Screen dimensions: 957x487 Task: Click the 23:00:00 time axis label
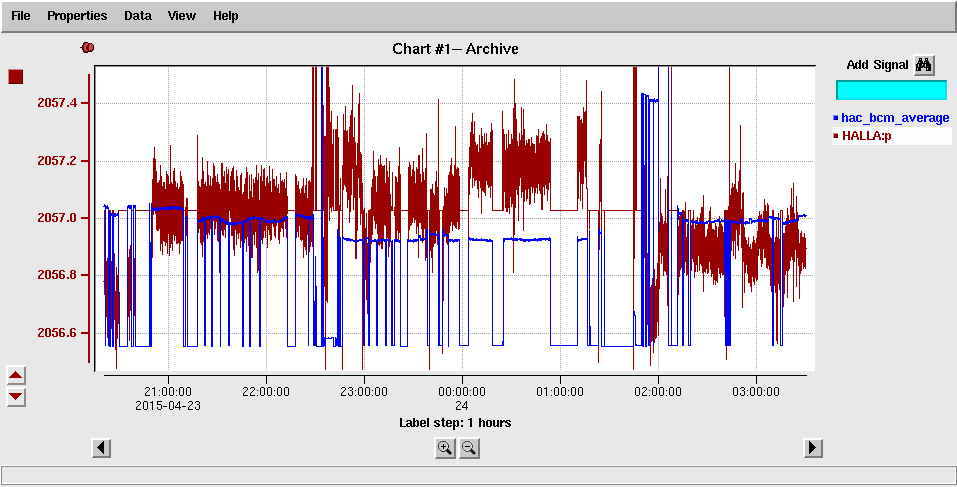pyautogui.click(x=364, y=391)
